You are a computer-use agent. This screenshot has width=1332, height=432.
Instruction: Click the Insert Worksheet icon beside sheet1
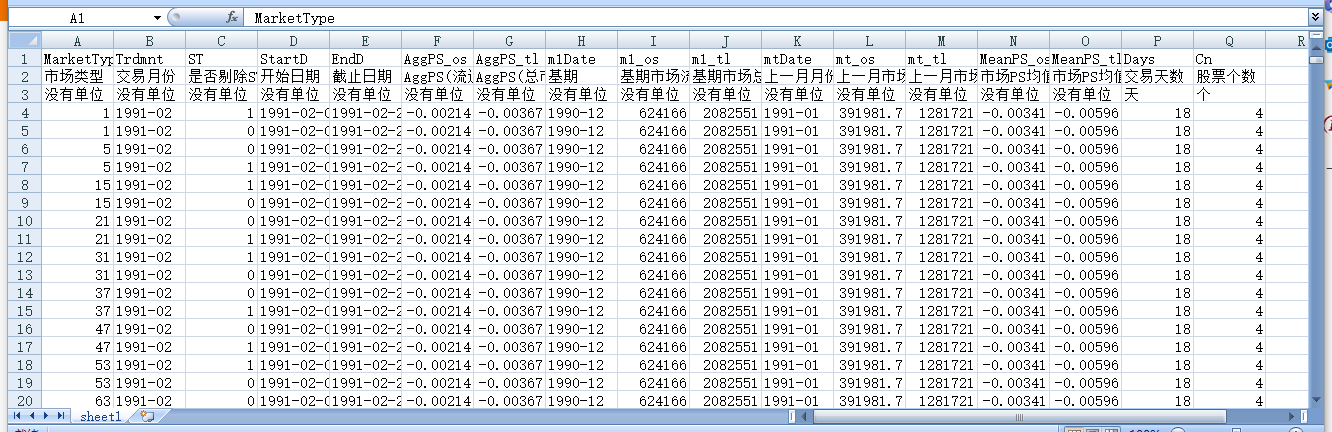point(146,415)
